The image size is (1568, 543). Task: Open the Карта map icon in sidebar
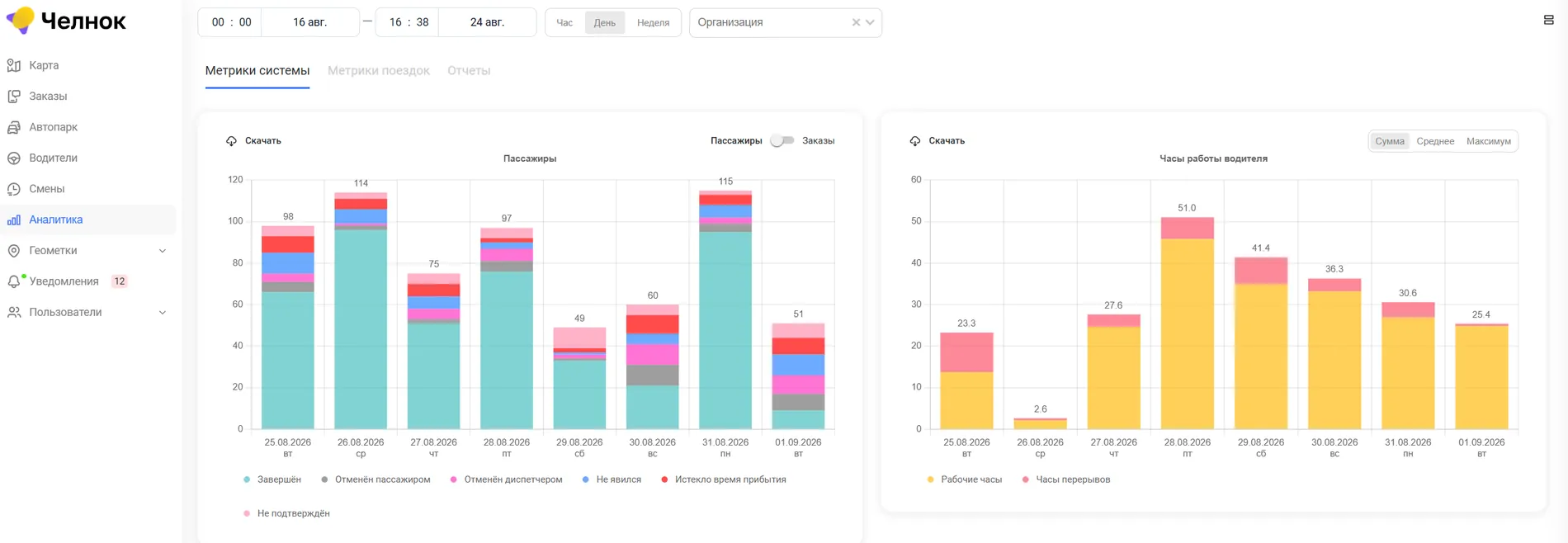point(14,65)
